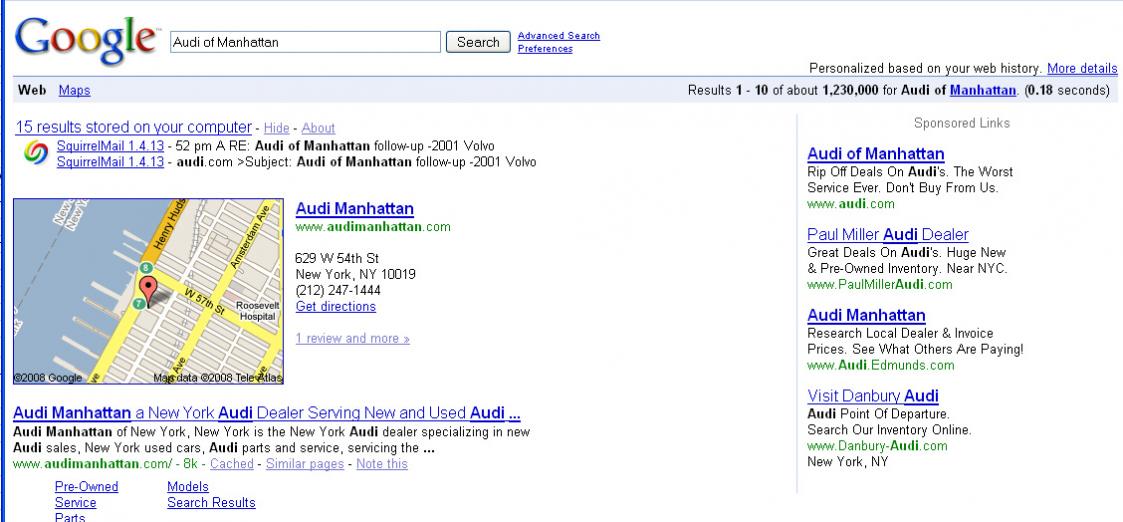This screenshot has height=522, width=1123.
Task: Click the Google Desktop swirl icon
Action: pos(35,155)
